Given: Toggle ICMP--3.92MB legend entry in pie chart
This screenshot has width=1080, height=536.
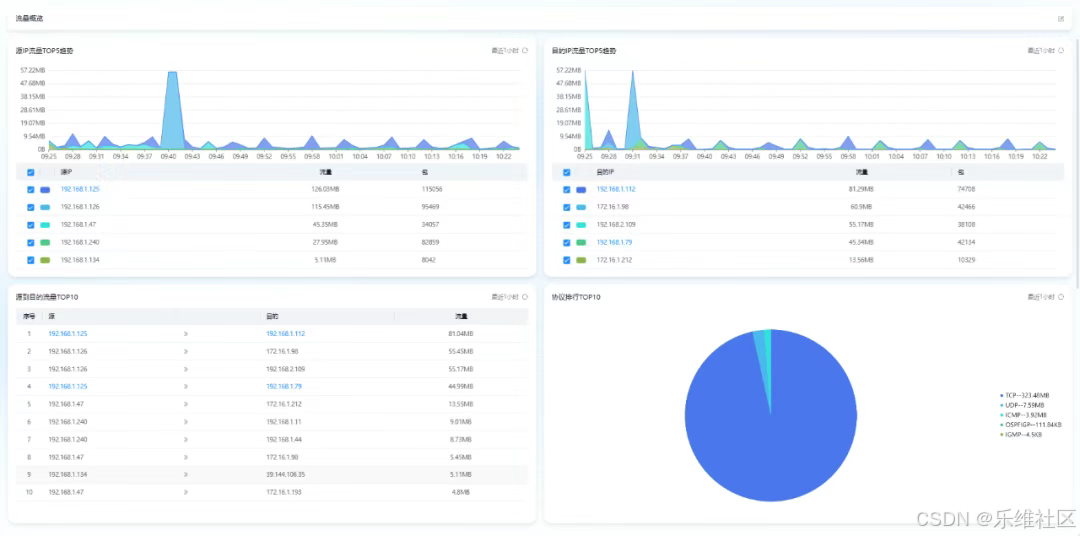Looking at the screenshot, I should (x=1024, y=415).
